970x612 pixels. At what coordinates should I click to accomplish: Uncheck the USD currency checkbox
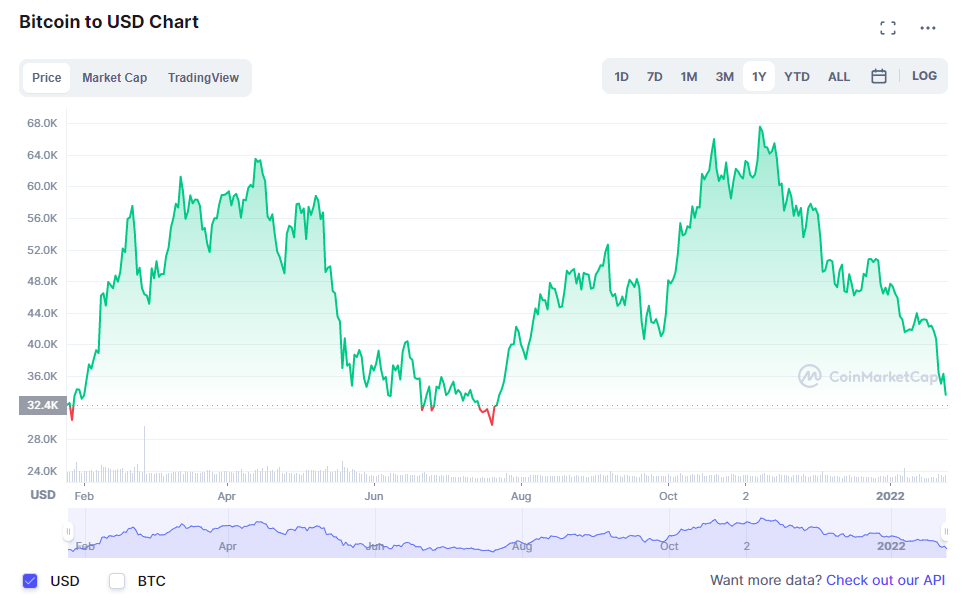click(x=30, y=581)
